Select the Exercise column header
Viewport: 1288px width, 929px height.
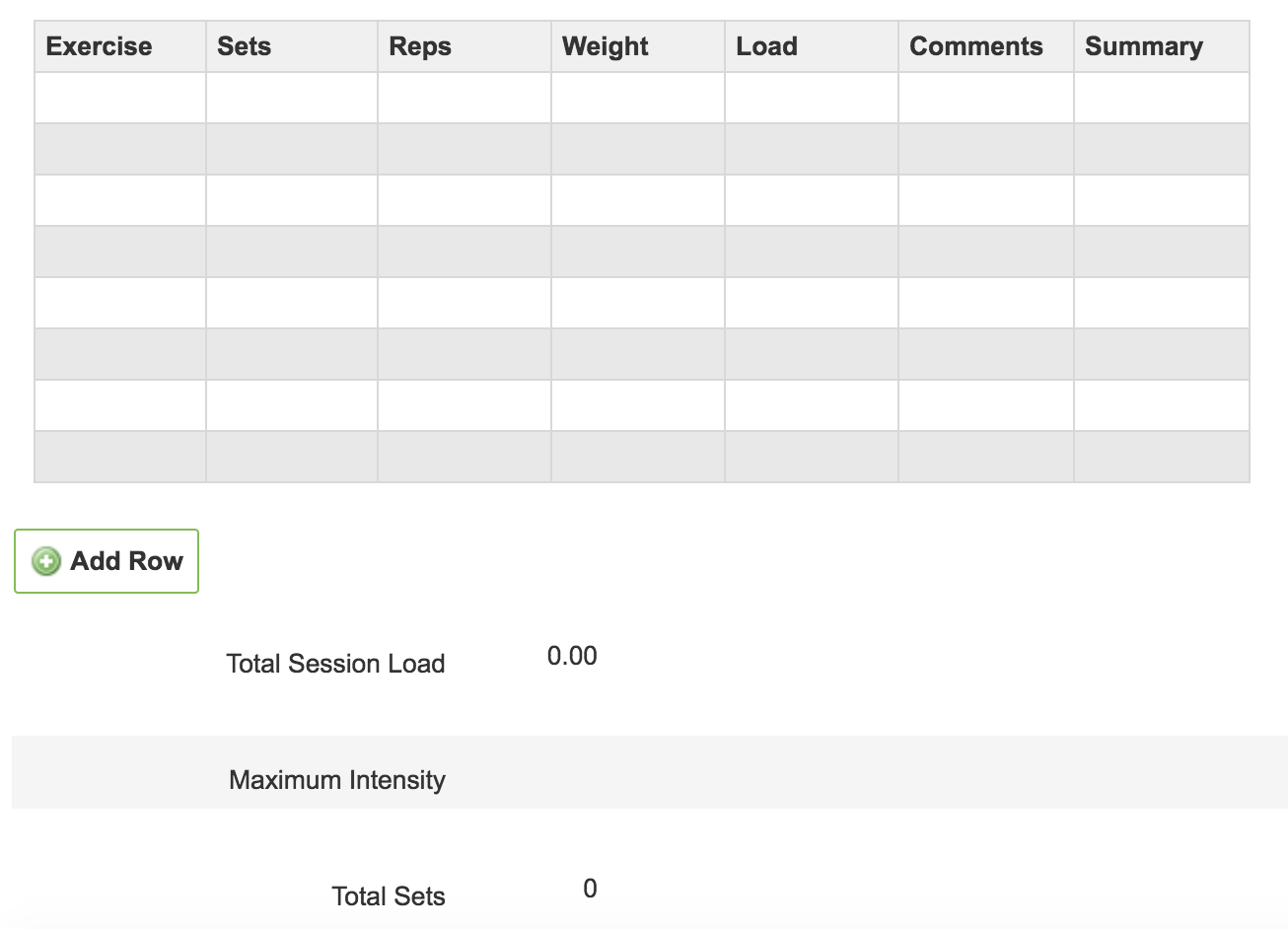click(x=120, y=46)
